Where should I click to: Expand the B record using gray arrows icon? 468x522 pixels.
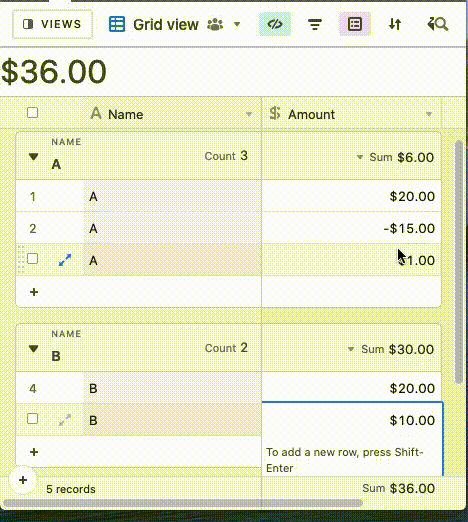click(65, 420)
